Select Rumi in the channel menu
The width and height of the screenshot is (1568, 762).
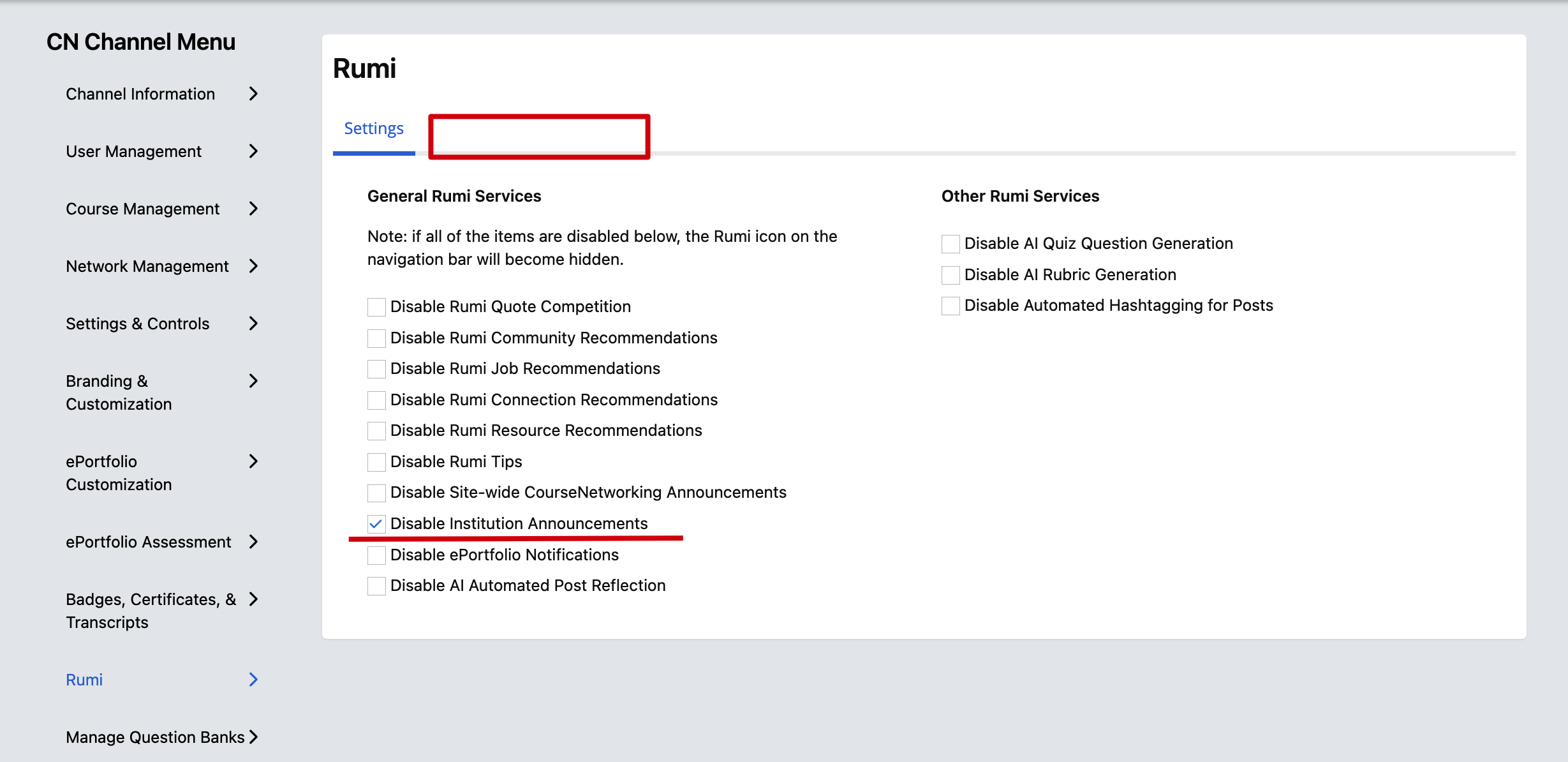(x=84, y=680)
